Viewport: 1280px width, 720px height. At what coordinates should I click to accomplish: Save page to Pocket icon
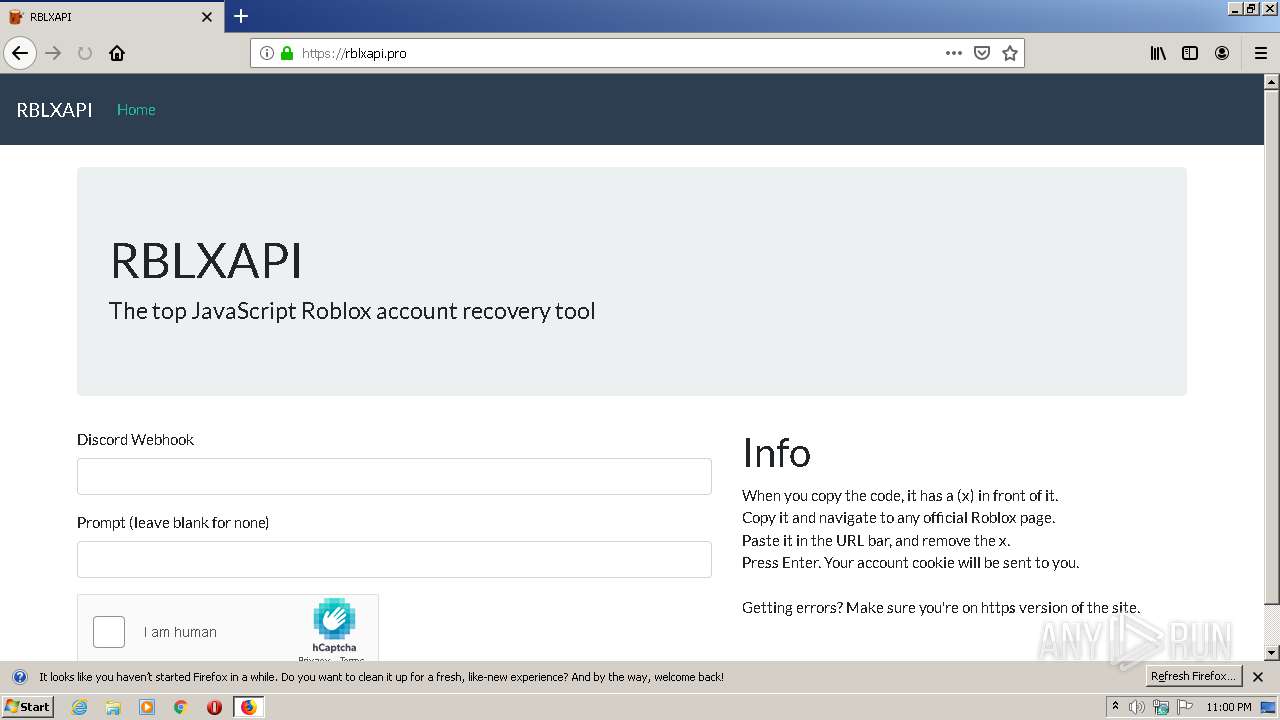click(x=982, y=53)
